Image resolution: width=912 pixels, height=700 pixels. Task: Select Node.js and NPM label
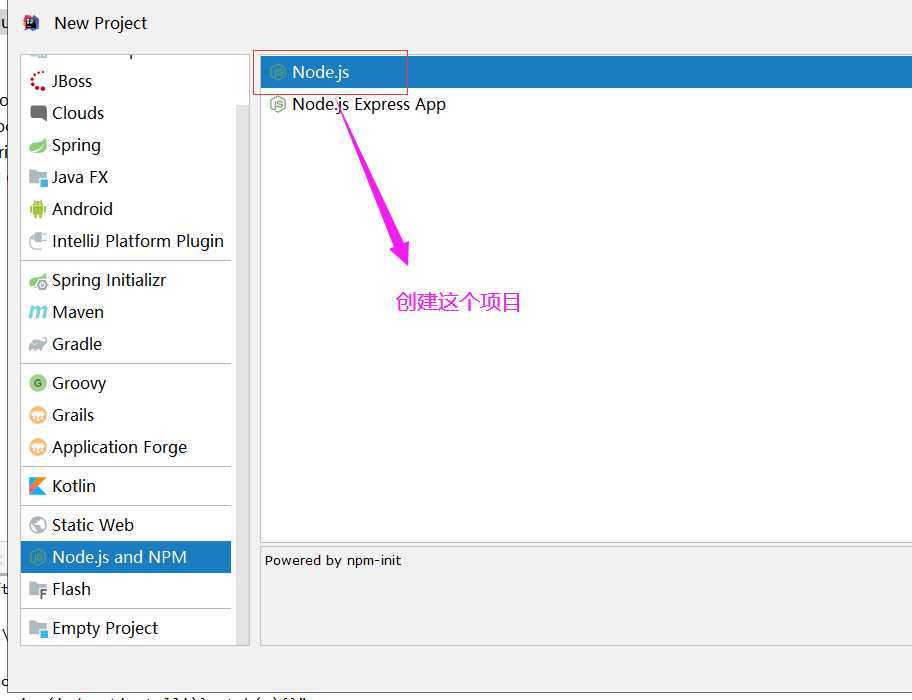pyautogui.click(x=119, y=557)
